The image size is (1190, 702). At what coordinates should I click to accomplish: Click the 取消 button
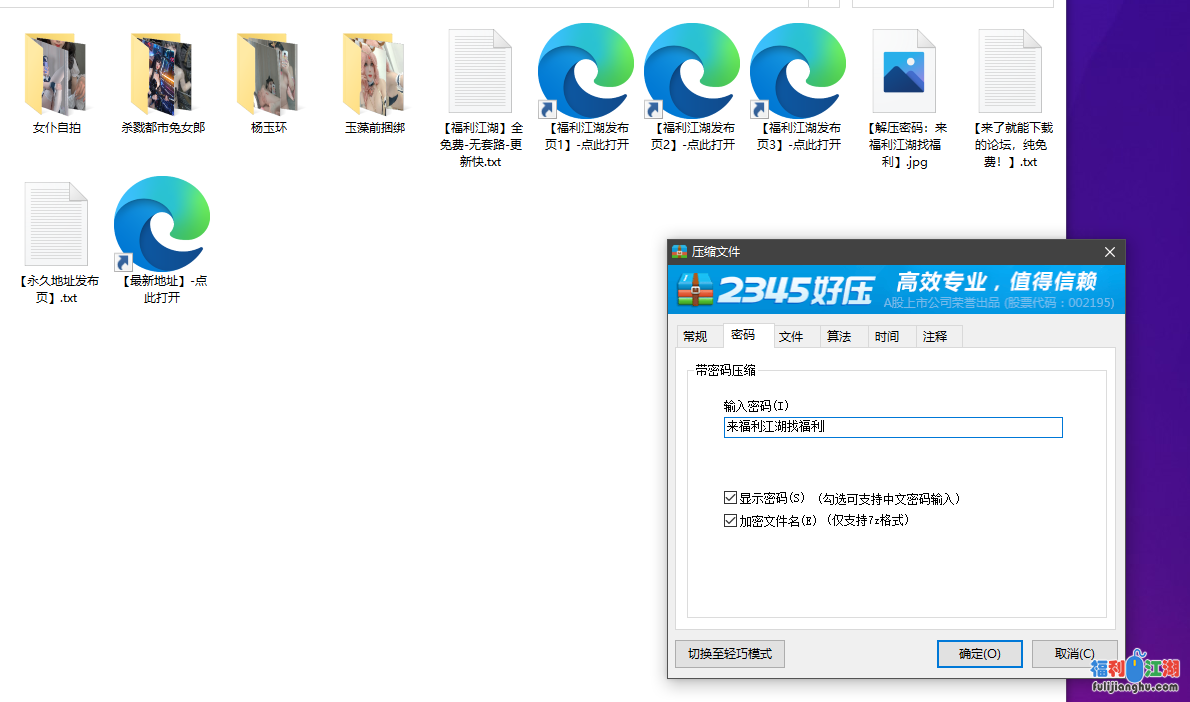[1074, 653]
